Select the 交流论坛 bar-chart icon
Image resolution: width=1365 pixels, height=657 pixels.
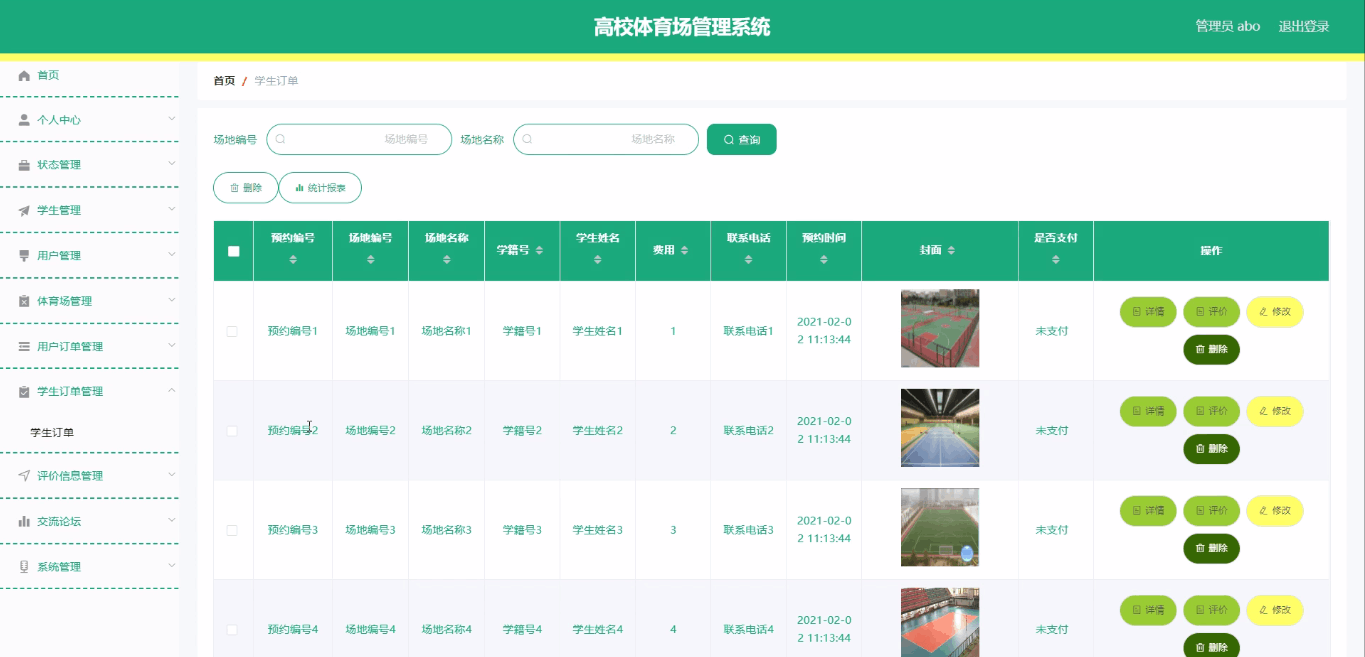coord(22,520)
